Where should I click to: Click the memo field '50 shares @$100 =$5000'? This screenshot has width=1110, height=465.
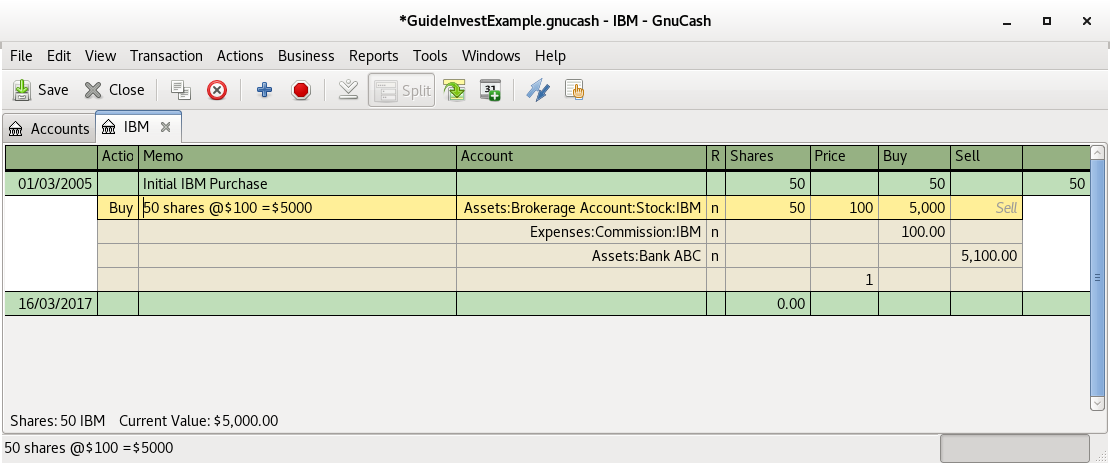click(x=297, y=208)
